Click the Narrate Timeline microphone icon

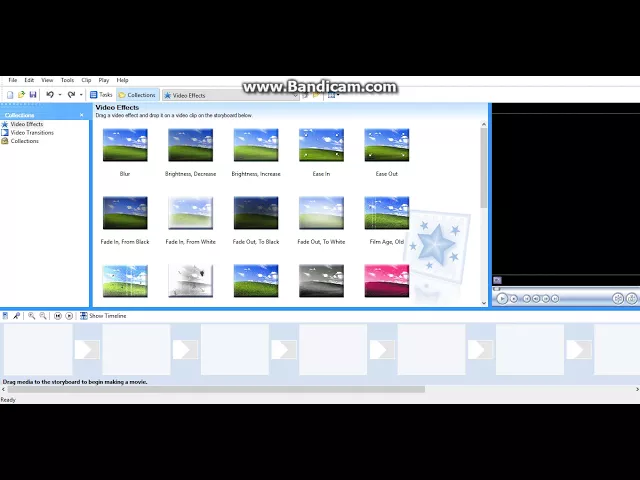pos(17,316)
